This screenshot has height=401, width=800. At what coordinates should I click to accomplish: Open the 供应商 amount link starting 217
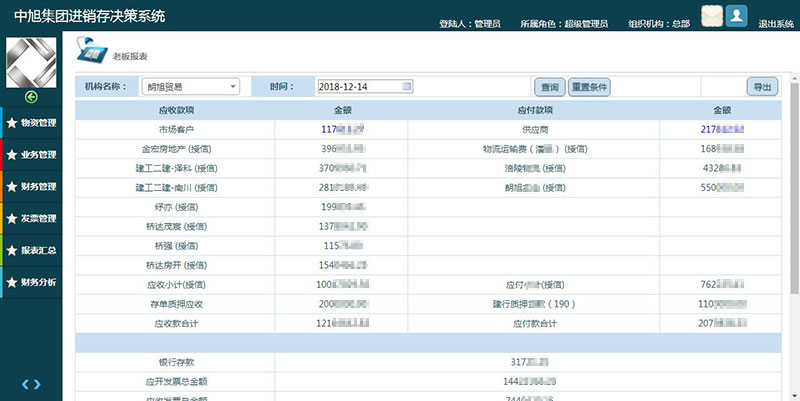click(x=722, y=130)
